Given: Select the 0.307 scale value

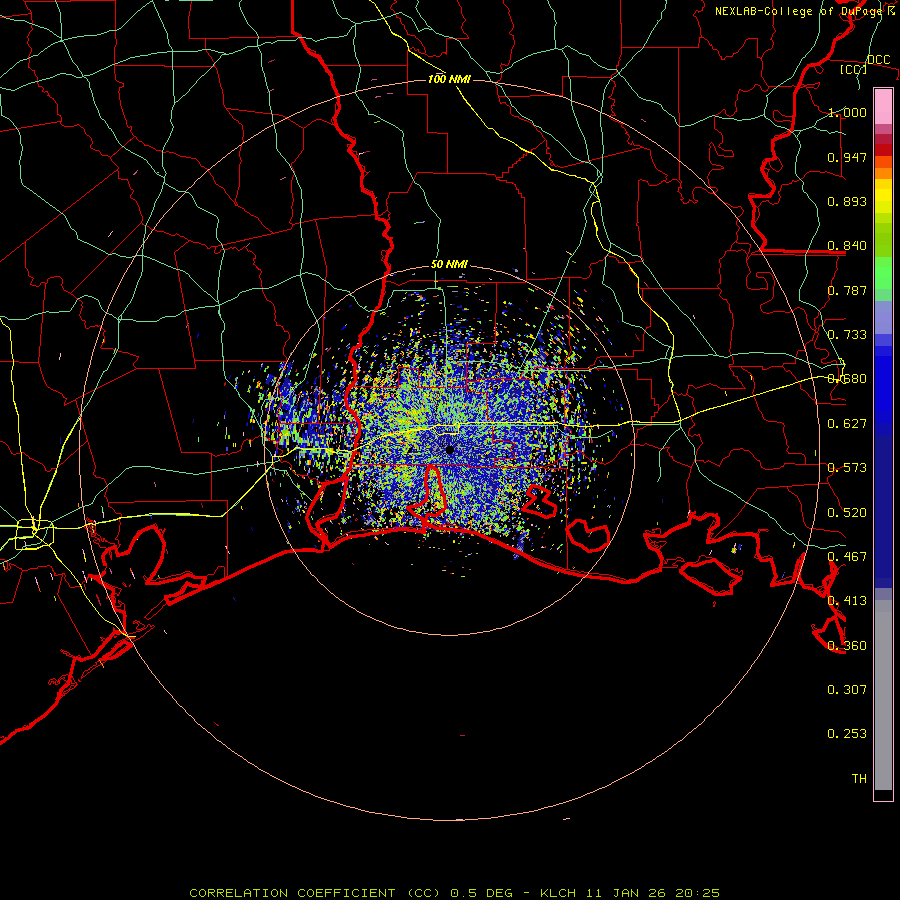Looking at the screenshot, I should point(847,690).
